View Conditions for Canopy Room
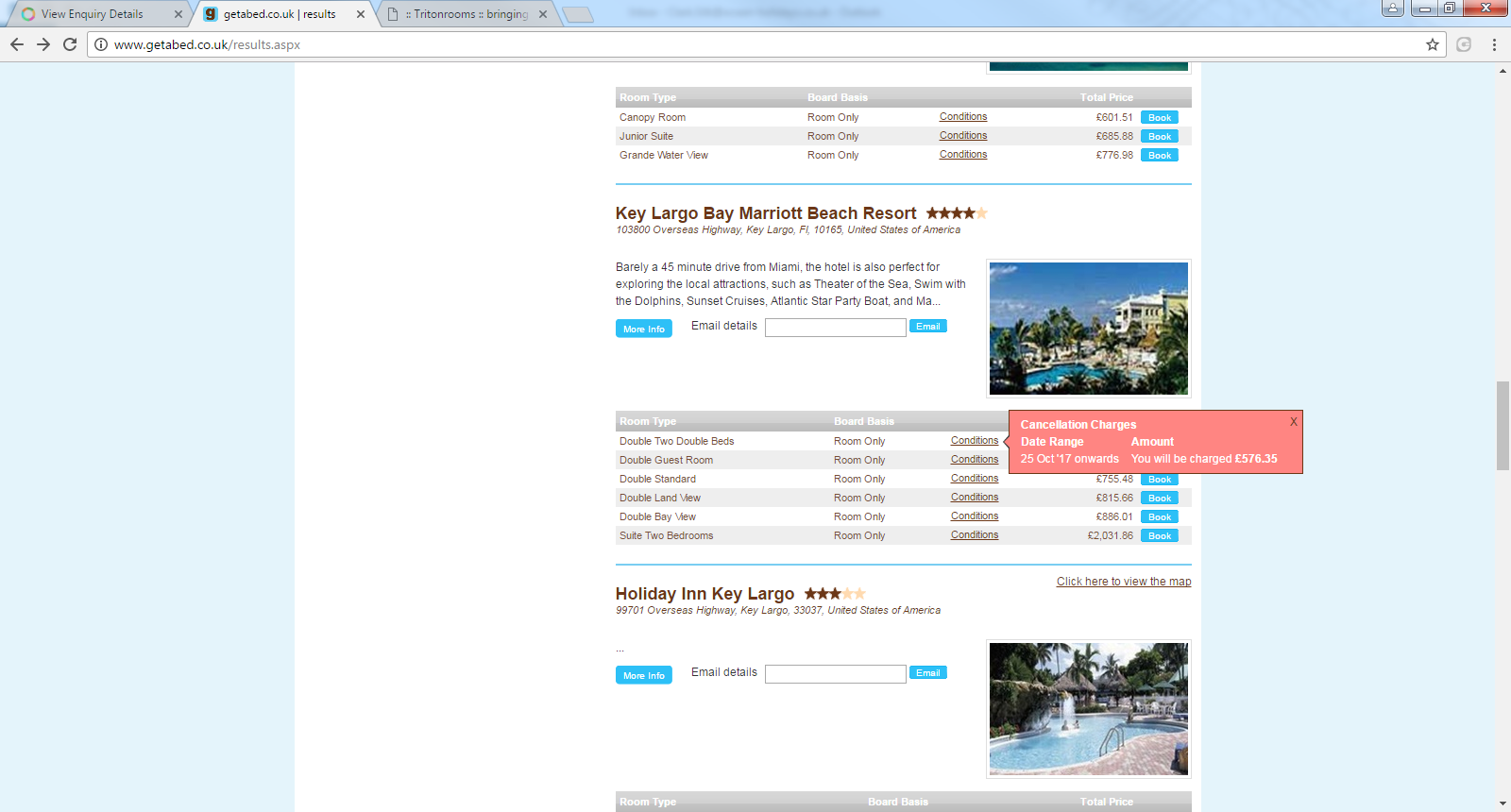This screenshot has height=812, width=1511. click(x=963, y=117)
